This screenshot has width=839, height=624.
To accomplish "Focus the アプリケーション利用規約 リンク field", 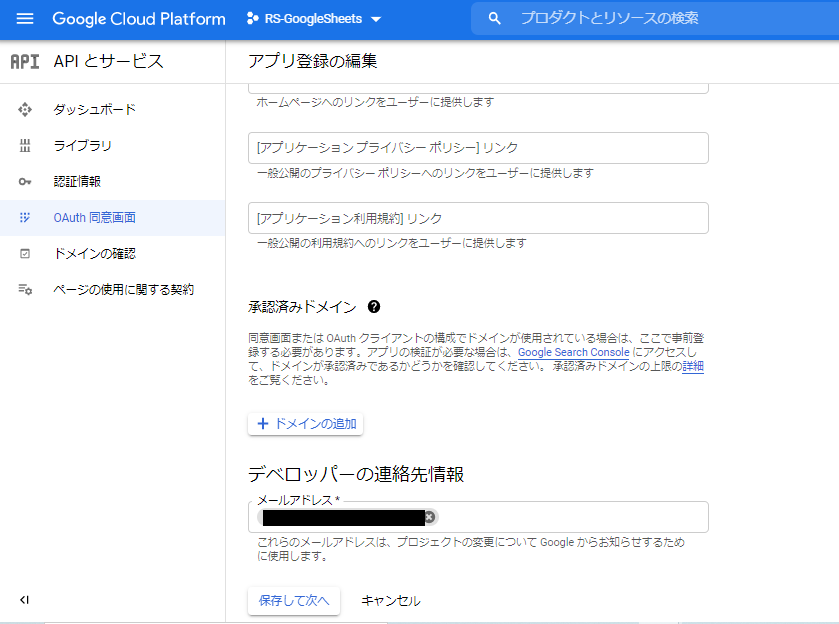I will pyautogui.click(x=478, y=218).
